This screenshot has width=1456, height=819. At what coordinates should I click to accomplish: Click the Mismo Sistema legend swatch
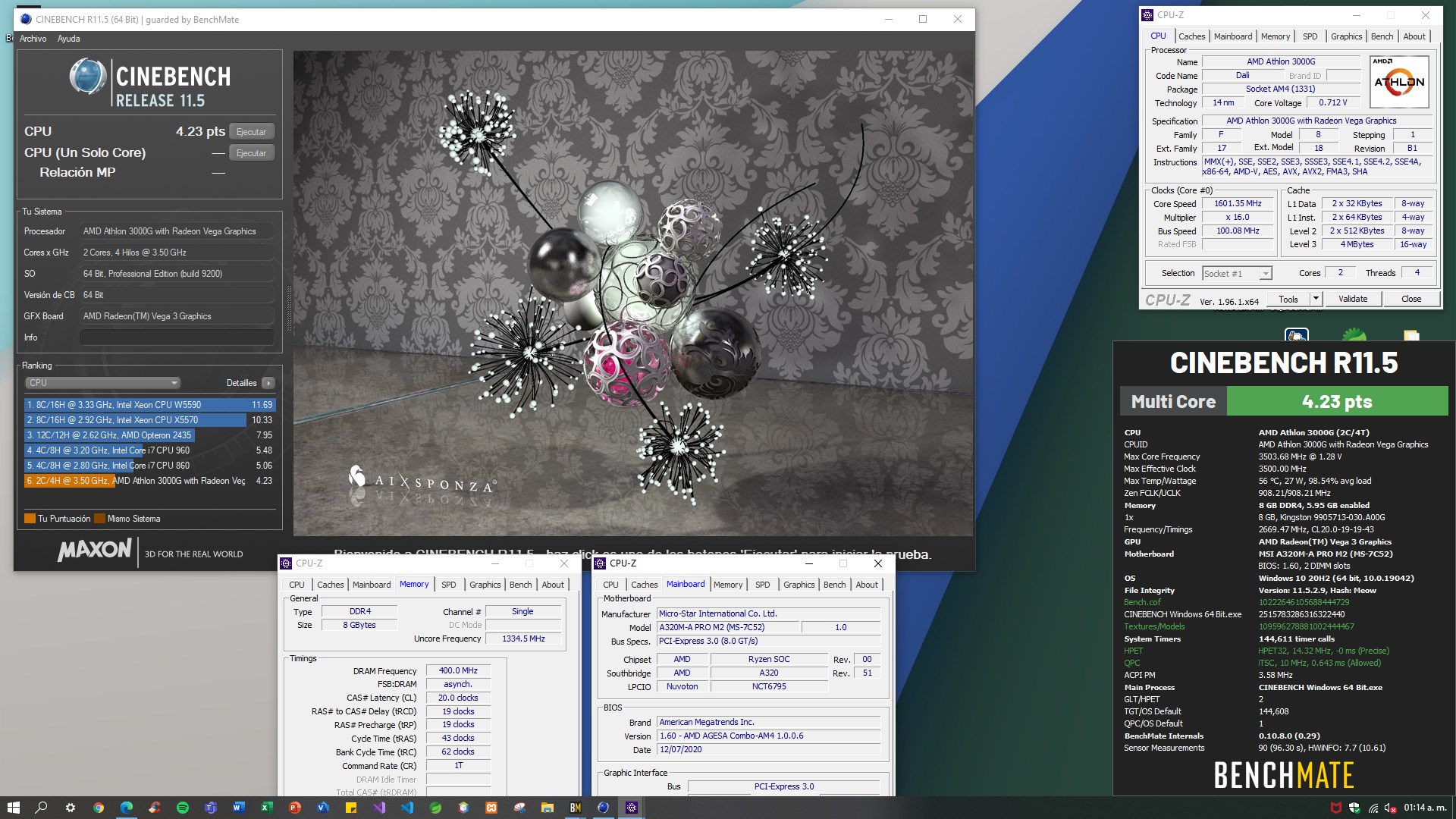(x=99, y=519)
